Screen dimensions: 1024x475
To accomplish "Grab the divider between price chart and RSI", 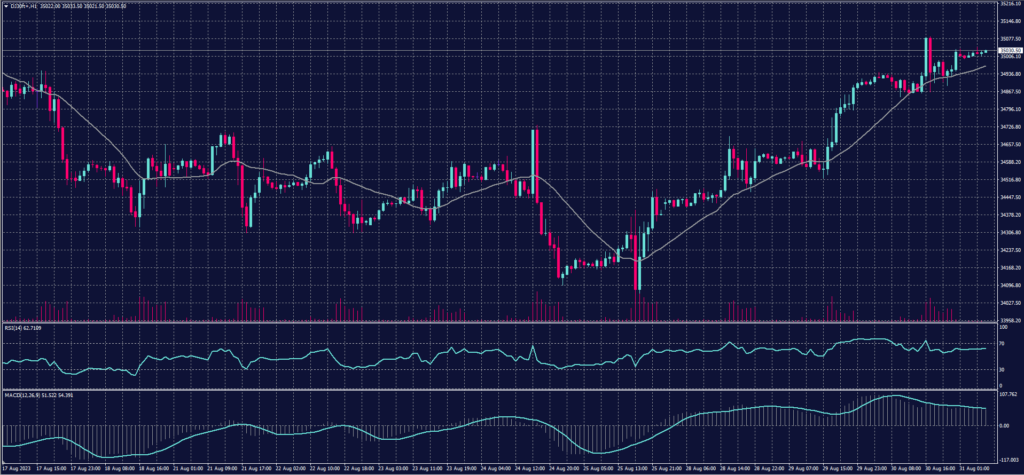I will [500, 322].
